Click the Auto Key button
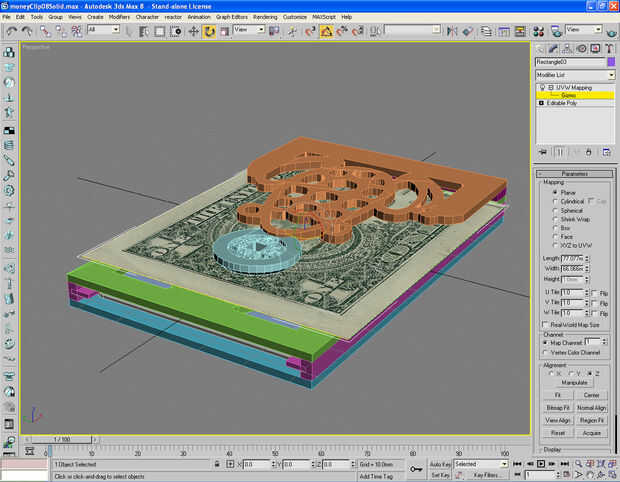Viewport: 620px width, 482px height. (x=440, y=464)
